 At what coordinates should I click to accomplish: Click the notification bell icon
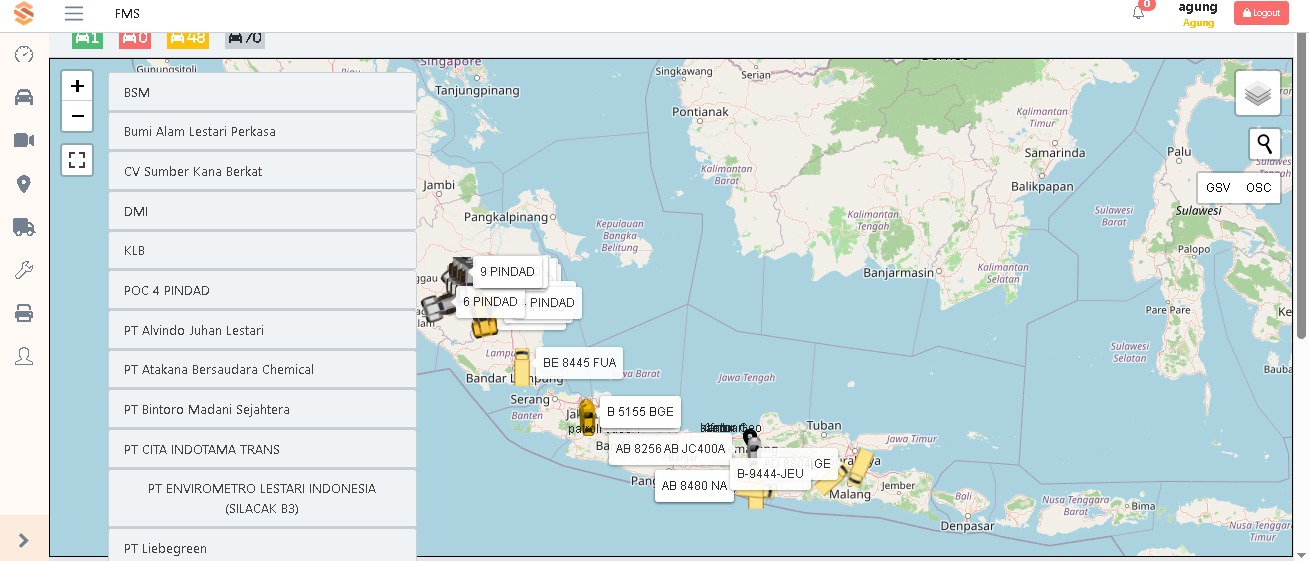(1138, 13)
